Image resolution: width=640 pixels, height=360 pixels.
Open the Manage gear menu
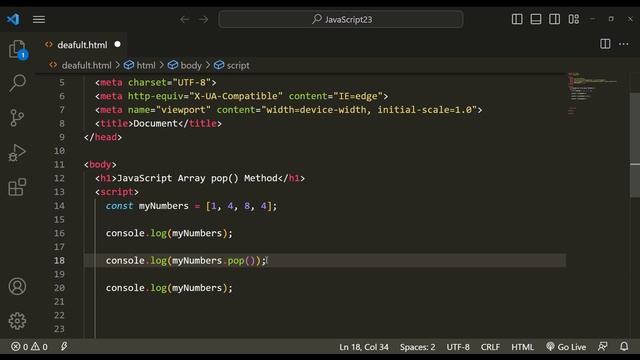(17, 321)
